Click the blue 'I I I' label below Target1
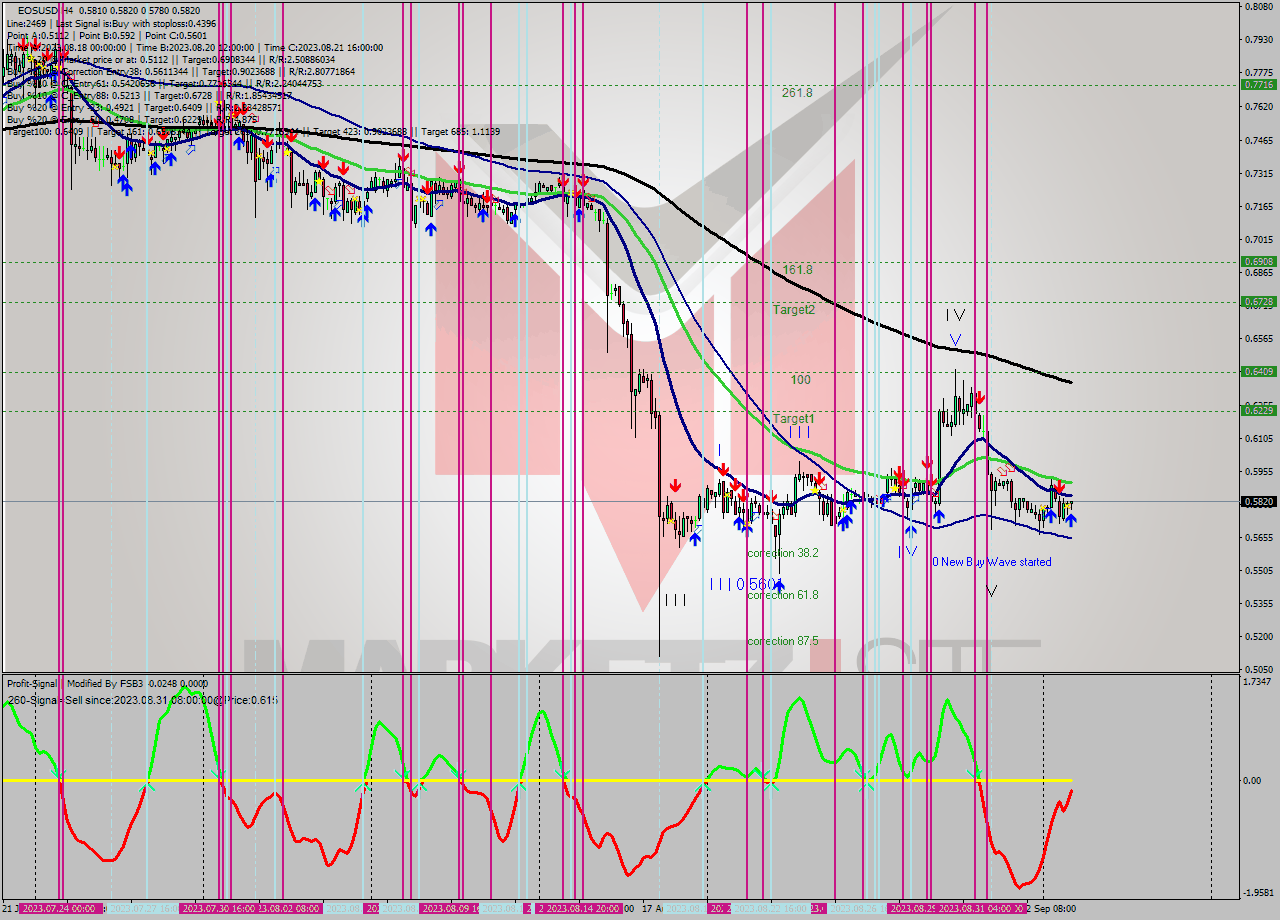 coord(799,433)
